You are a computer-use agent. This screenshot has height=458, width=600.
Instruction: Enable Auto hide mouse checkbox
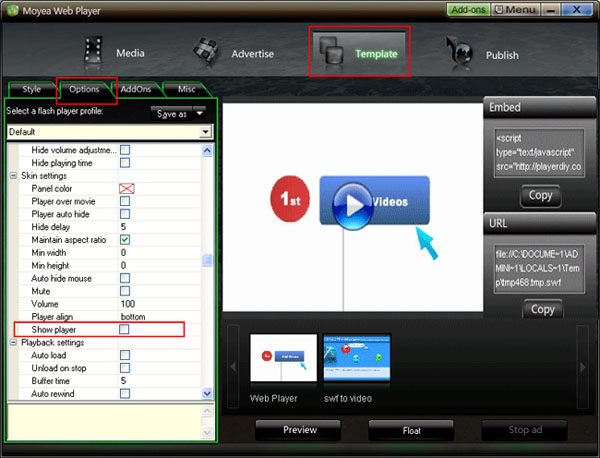tap(125, 278)
